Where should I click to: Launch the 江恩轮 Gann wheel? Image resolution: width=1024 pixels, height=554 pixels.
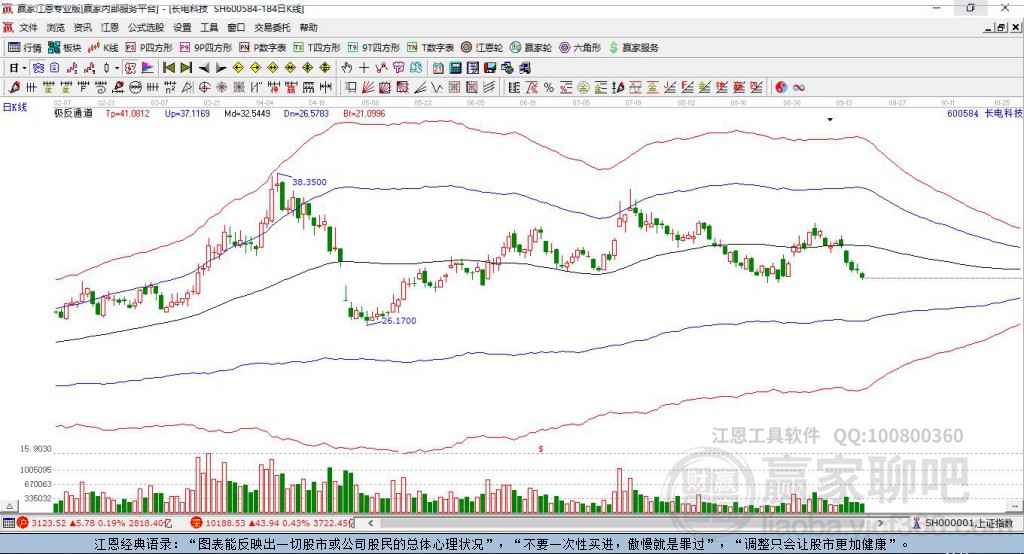[x=482, y=48]
